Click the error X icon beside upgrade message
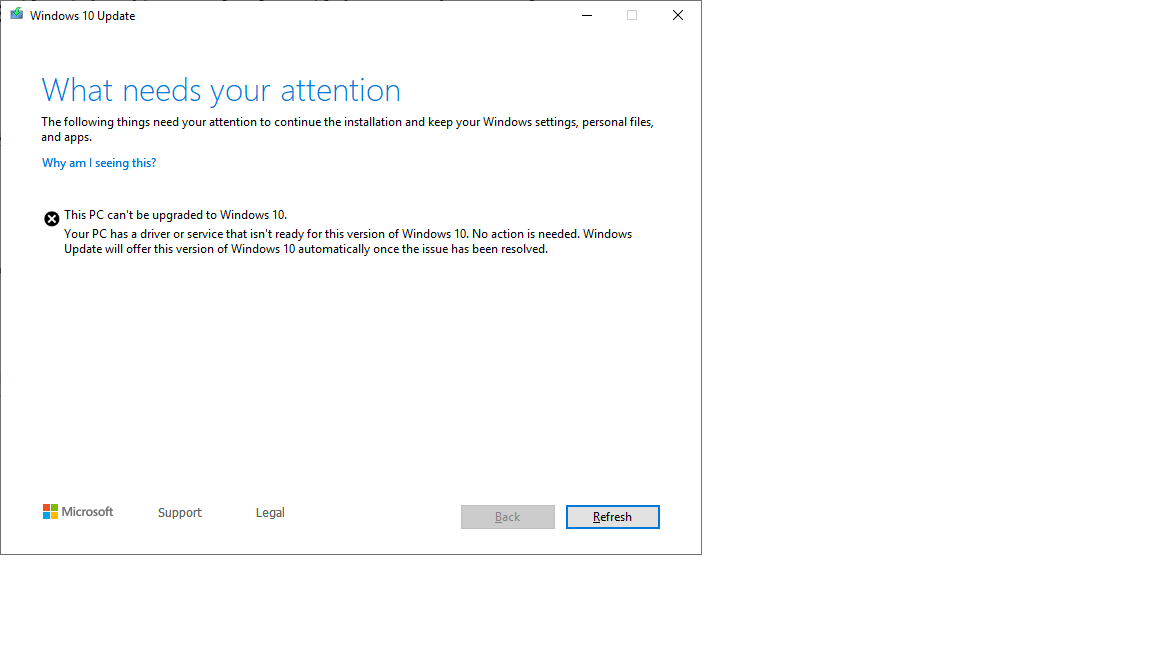Image resolution: width=1152 pixels, height=648 pixels. tap(51, 219)
